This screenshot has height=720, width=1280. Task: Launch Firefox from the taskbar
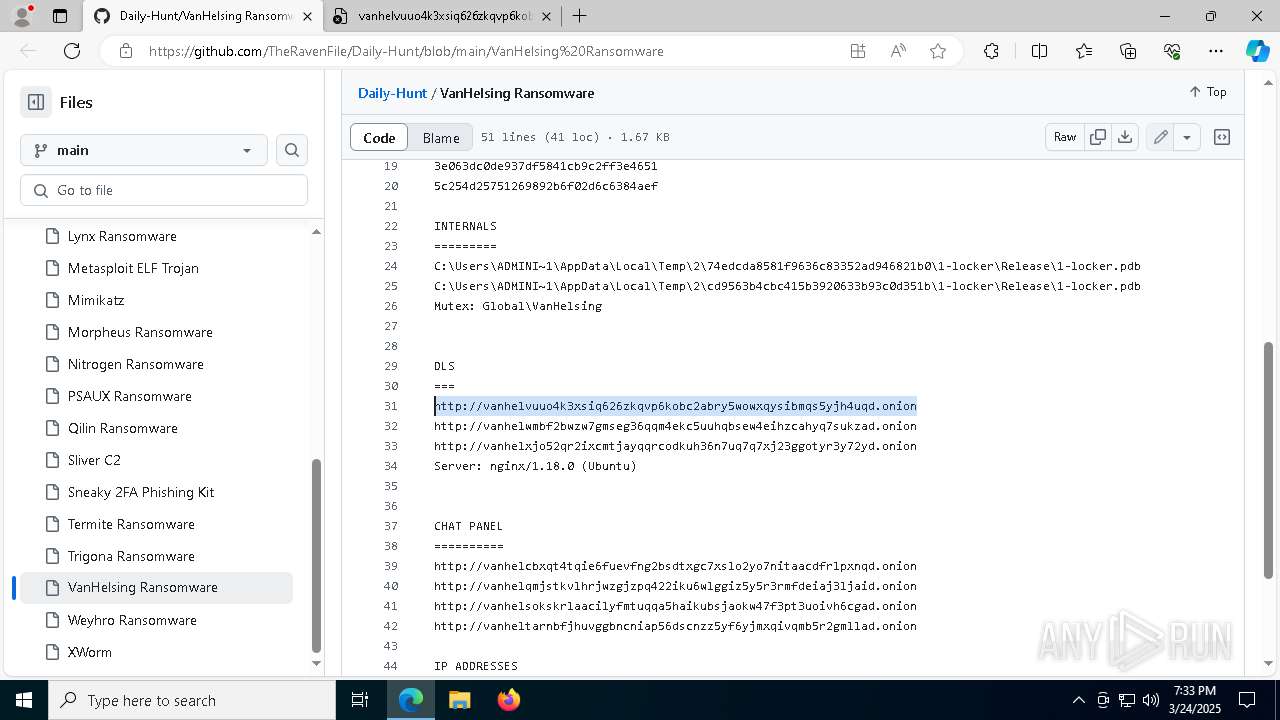[509, 700]
